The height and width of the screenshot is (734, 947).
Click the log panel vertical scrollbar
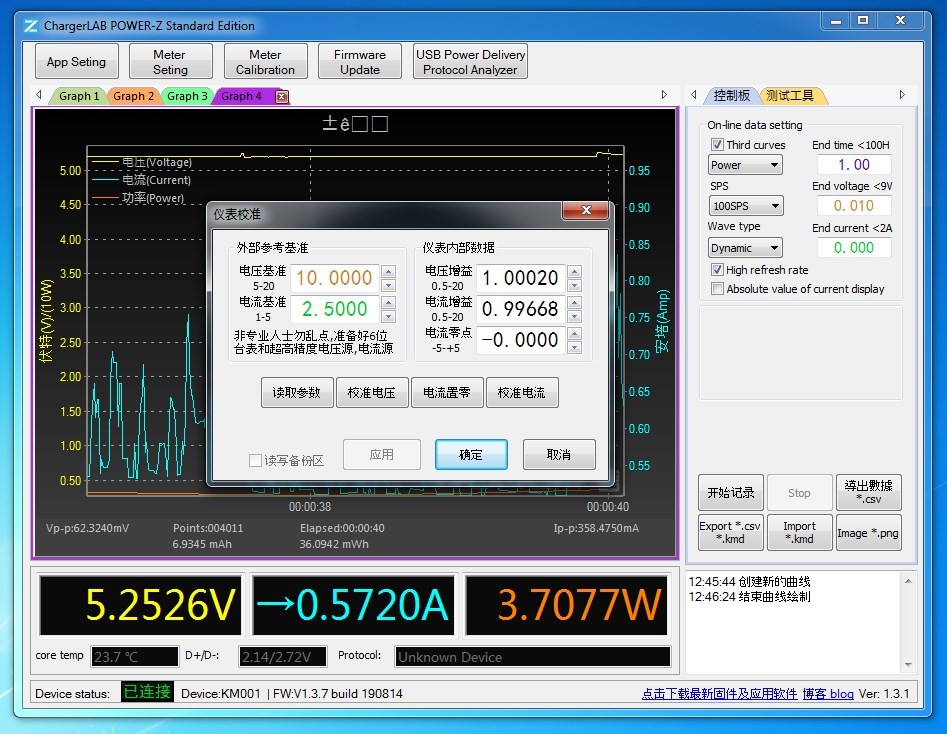[907, 621]
